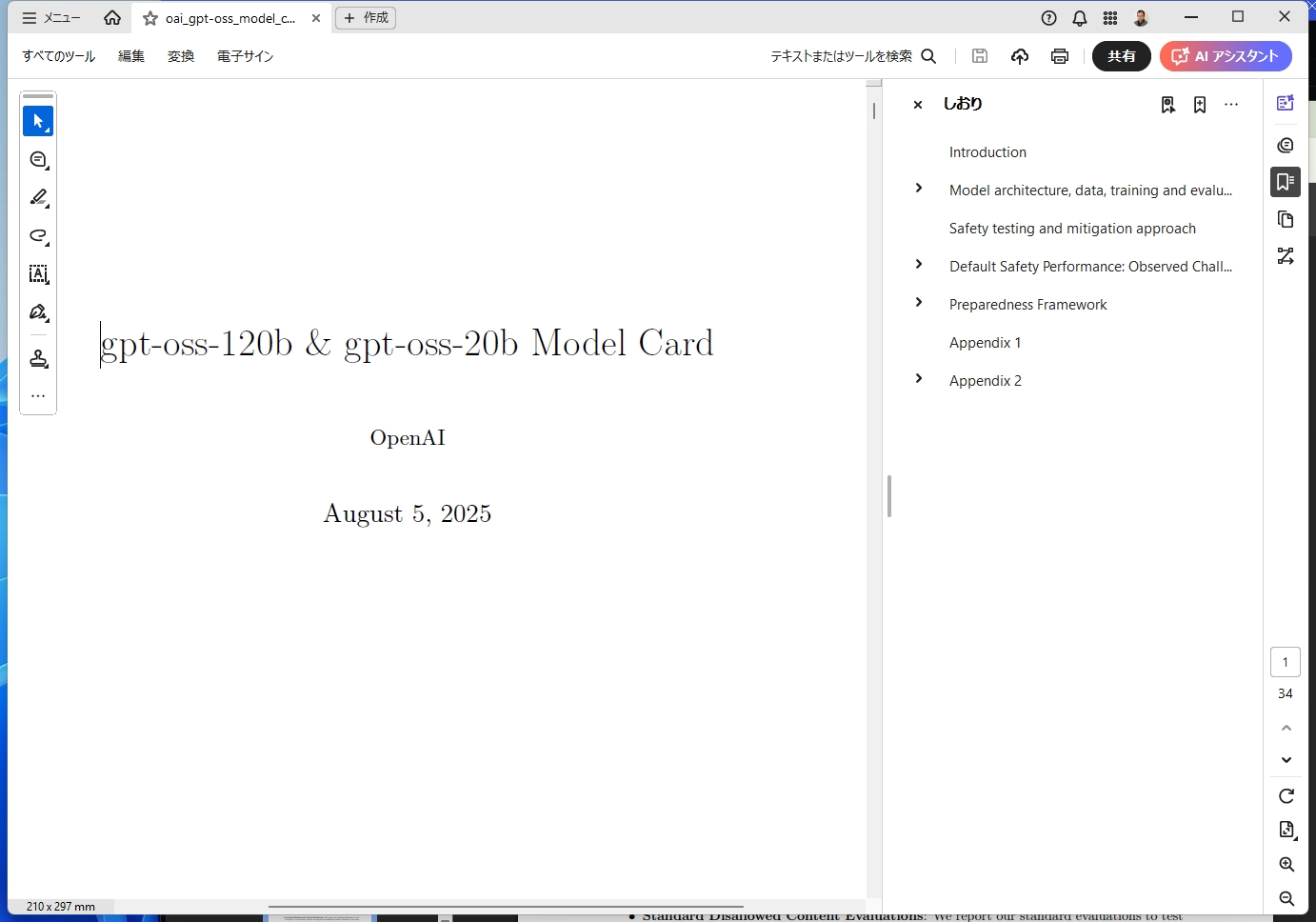The width and height of the screenshot is (1316, 922).
Task: Go to previous page up arrow
Action: [x=1286, y=728]
